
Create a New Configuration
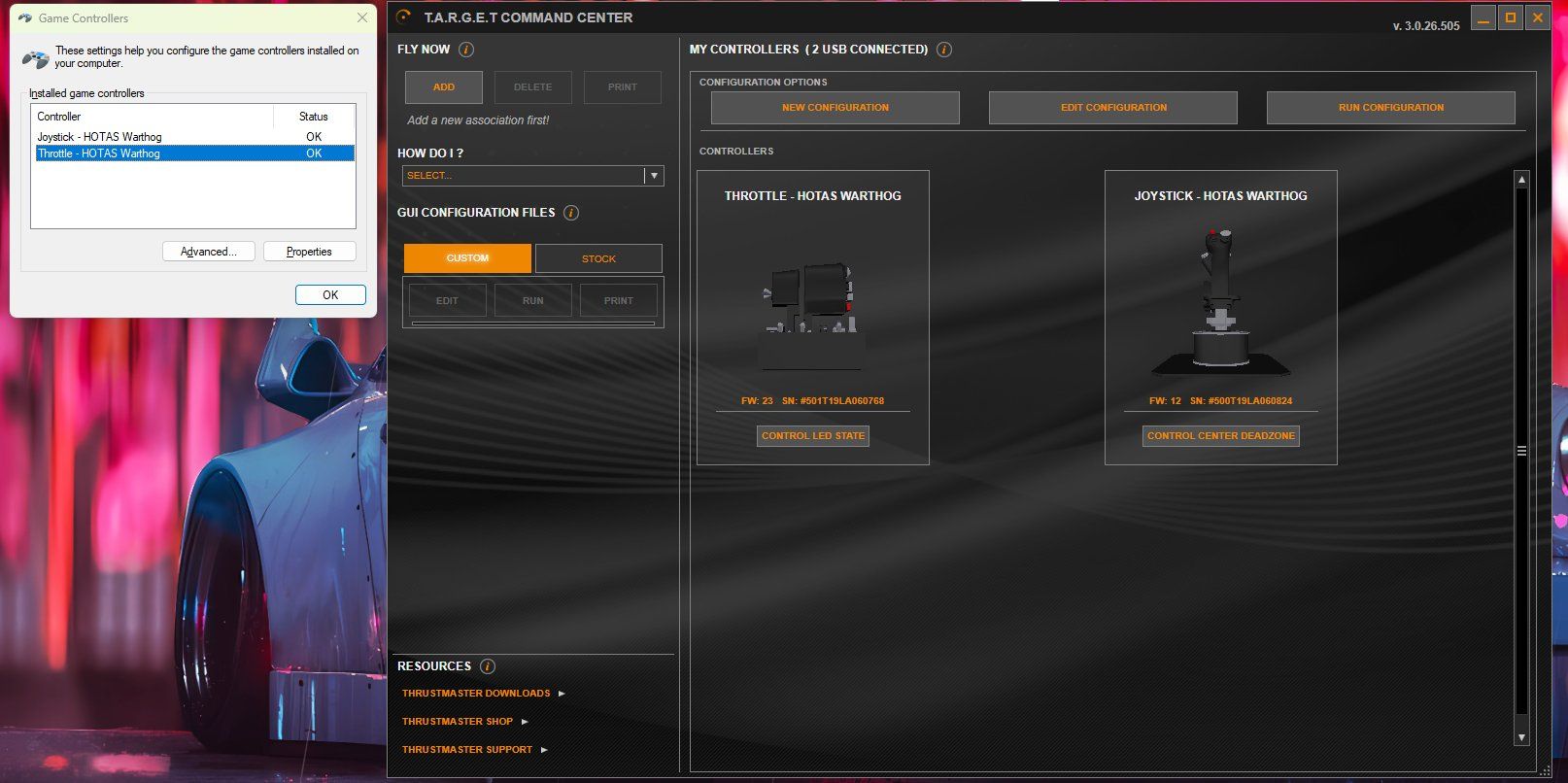click(x=835, y=108)
